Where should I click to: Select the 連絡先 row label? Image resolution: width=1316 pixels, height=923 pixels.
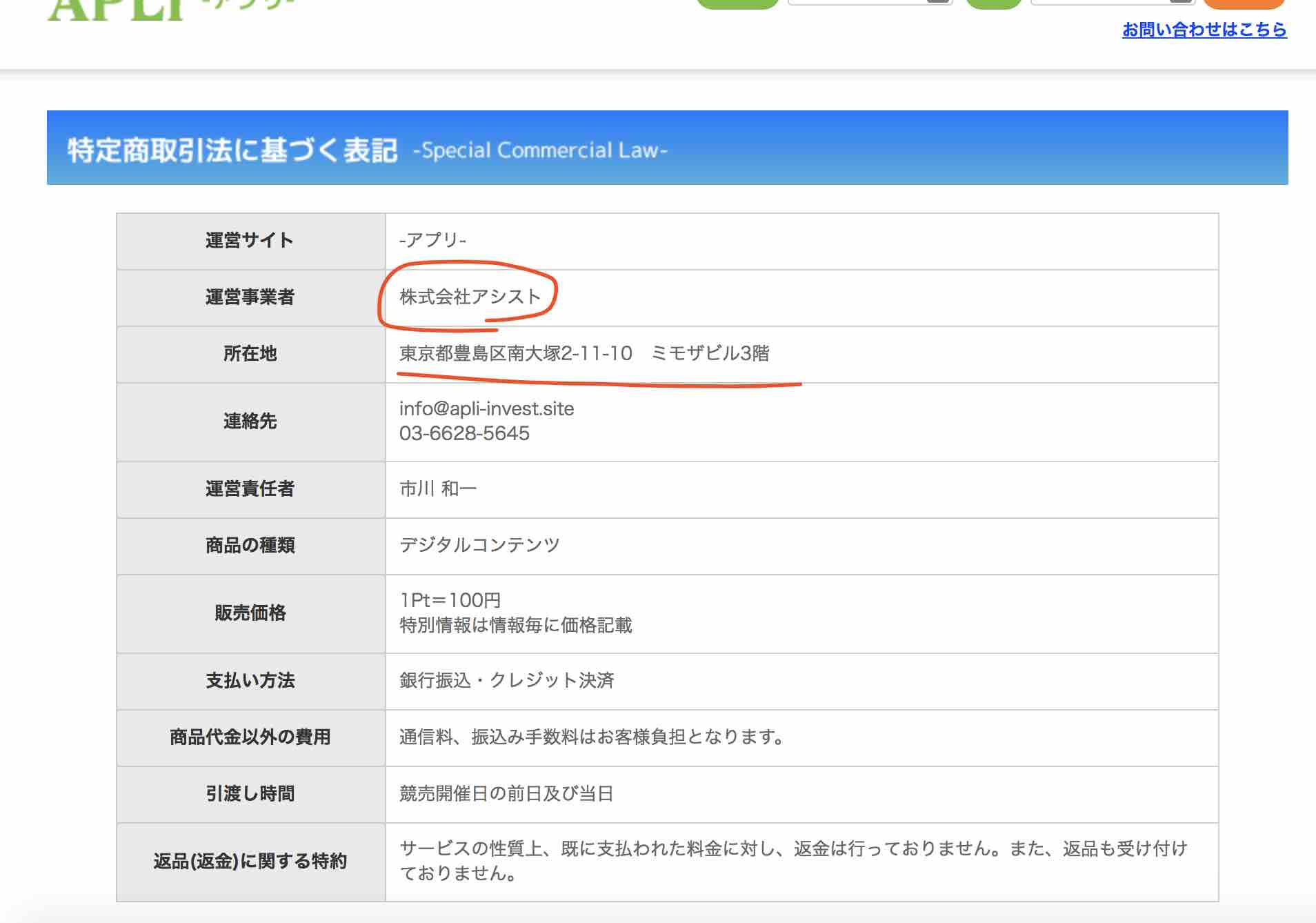point(250,421)
